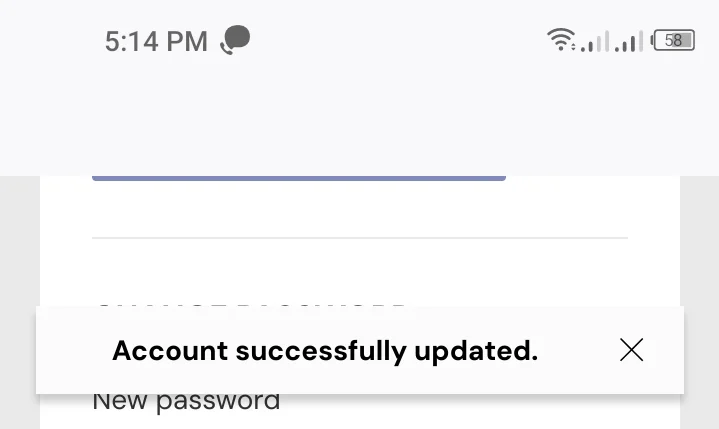This screenshot has height=429, width=719.
Task: Click white space between button and divider
Action: click(360, 209)
